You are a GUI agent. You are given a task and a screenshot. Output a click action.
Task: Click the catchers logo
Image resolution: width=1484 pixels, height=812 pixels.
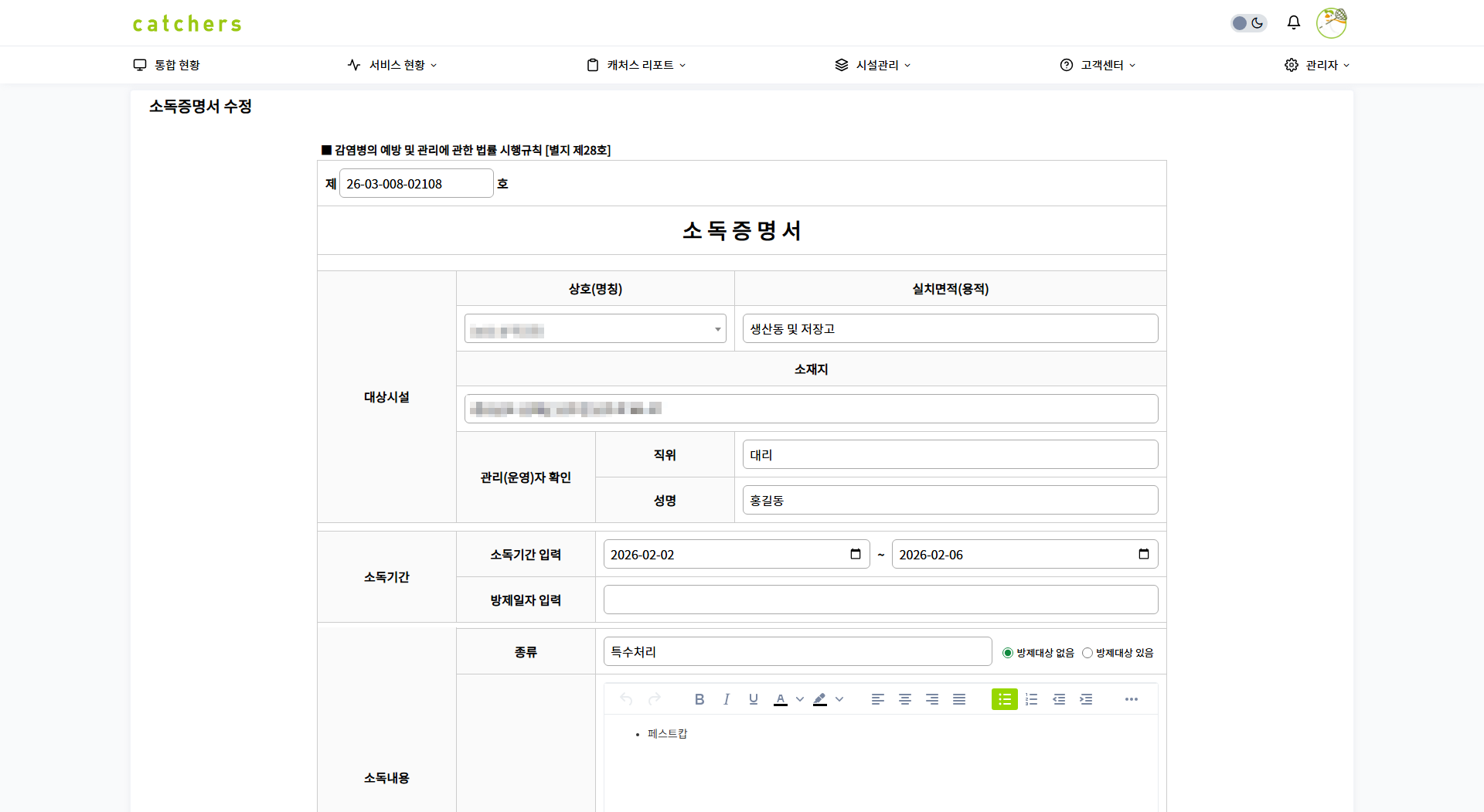tap(186, 23)
